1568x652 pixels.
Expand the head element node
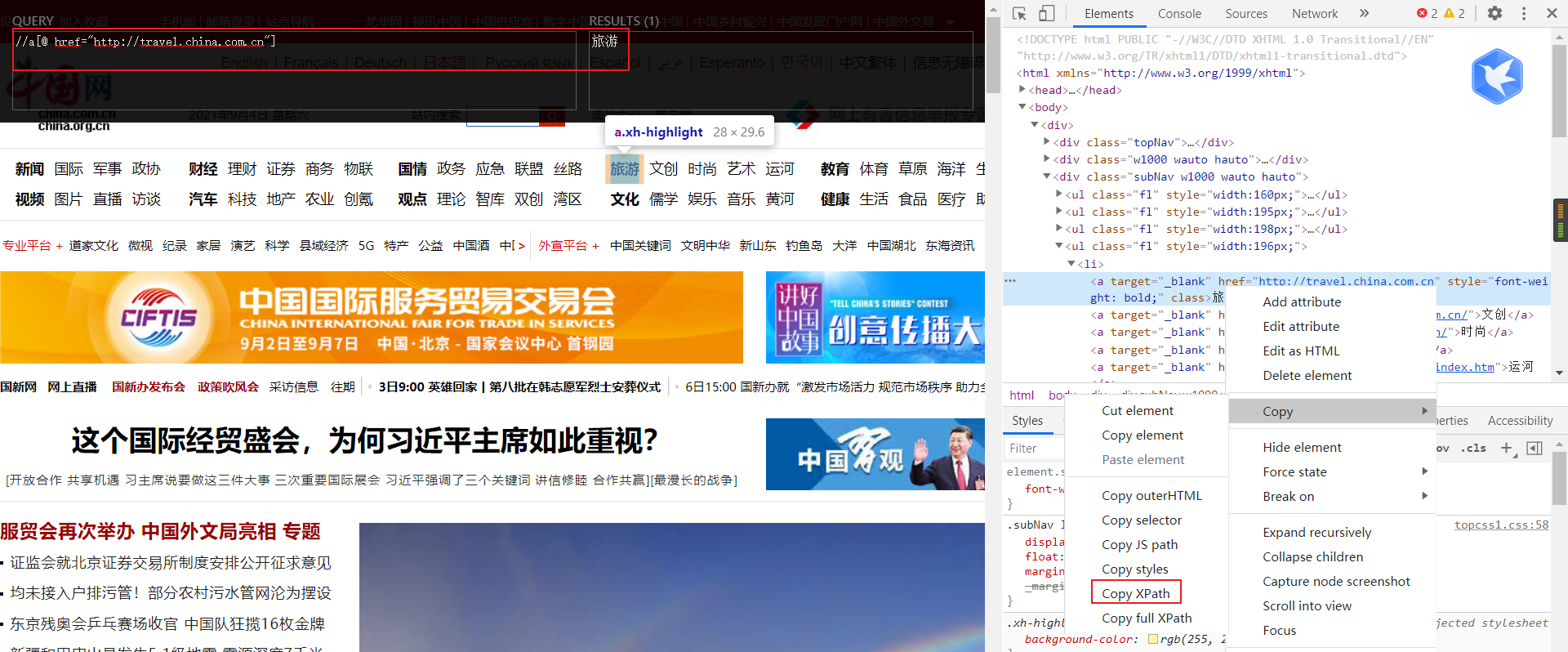pos(1022,90)
